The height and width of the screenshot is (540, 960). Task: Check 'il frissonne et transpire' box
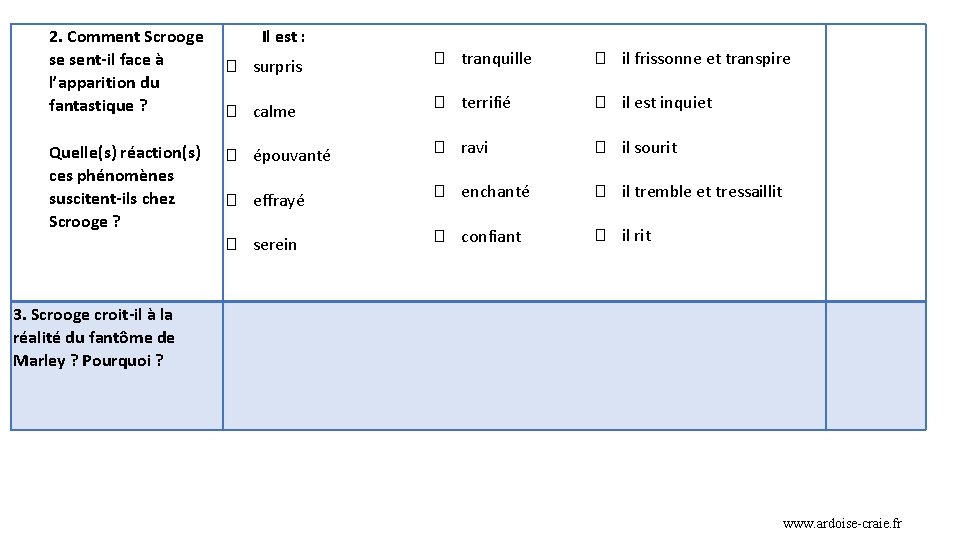pyautogui.click(x=601, y=58)
